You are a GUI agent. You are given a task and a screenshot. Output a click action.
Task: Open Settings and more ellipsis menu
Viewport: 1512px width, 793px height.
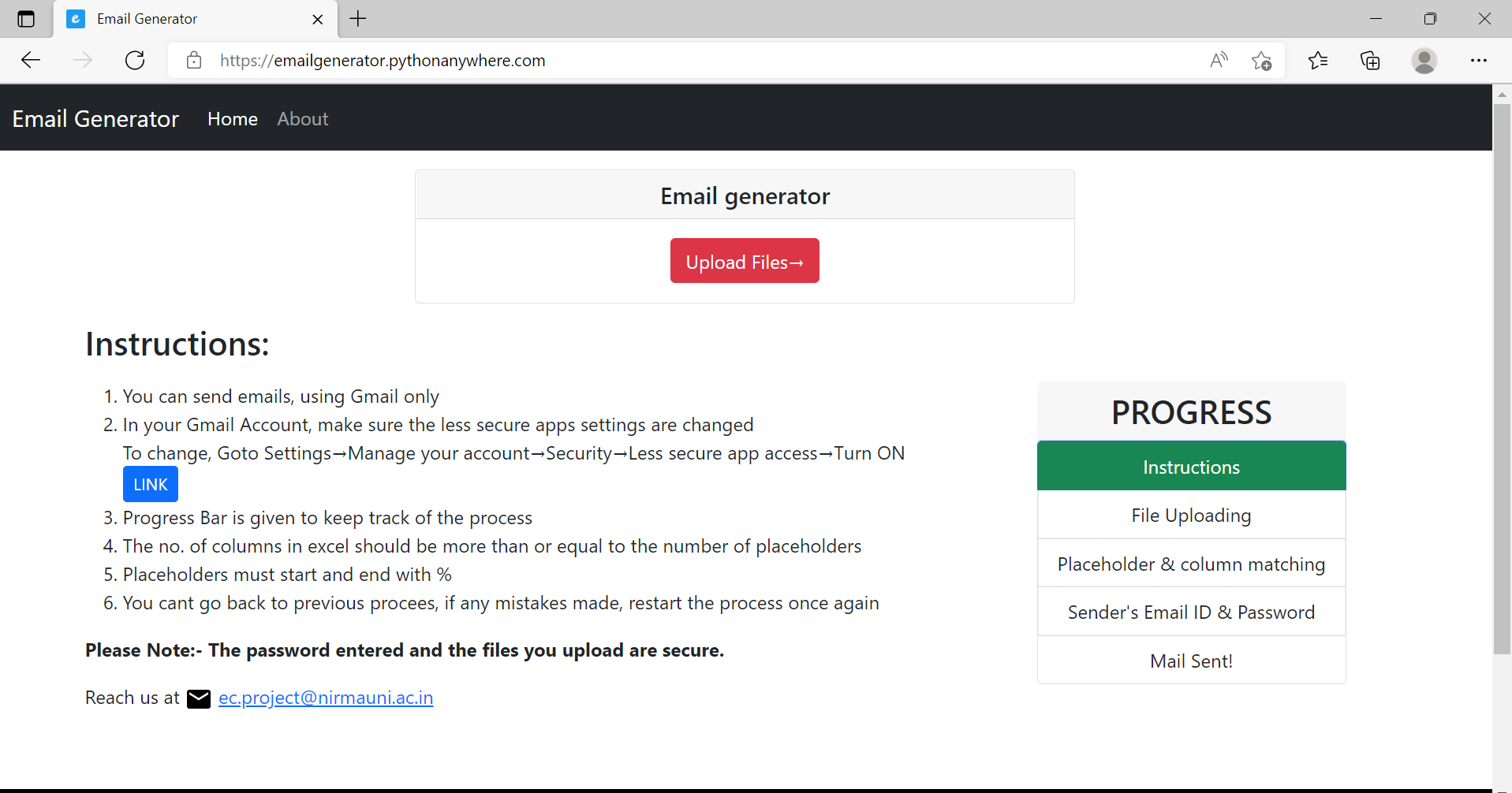1478,60
